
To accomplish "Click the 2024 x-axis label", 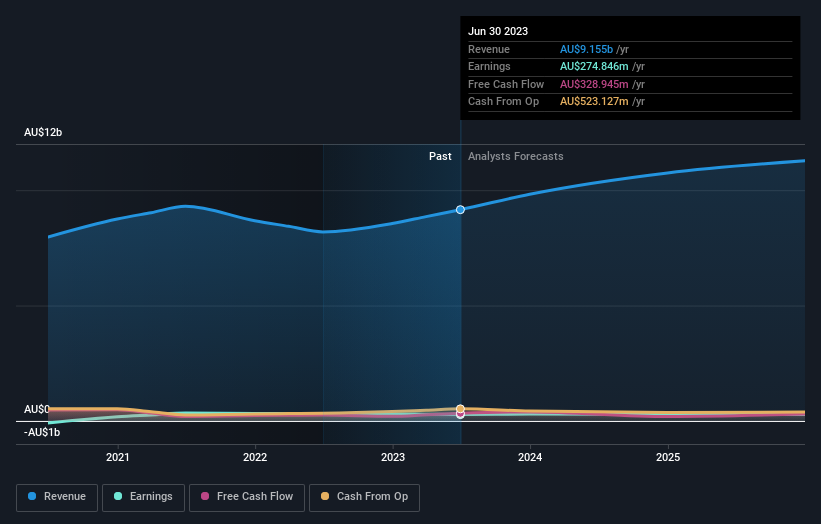I will (x=530, y=457).
